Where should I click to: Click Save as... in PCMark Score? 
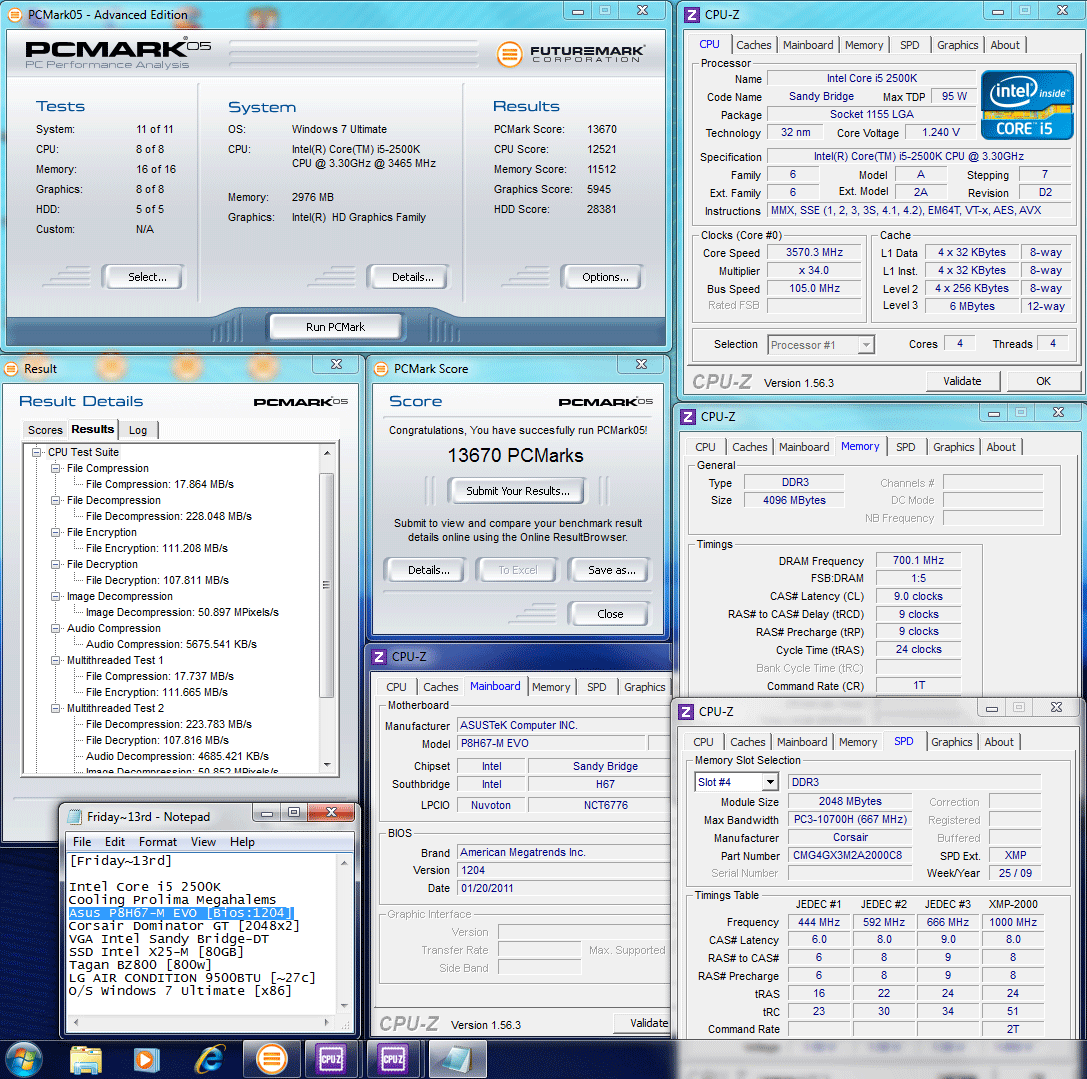pos(611,570)
